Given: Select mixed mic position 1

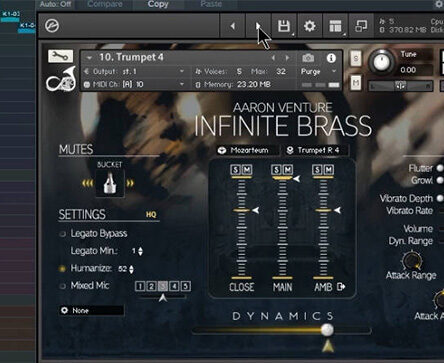Looking at the screenshot, I should [x=140, y=286].
